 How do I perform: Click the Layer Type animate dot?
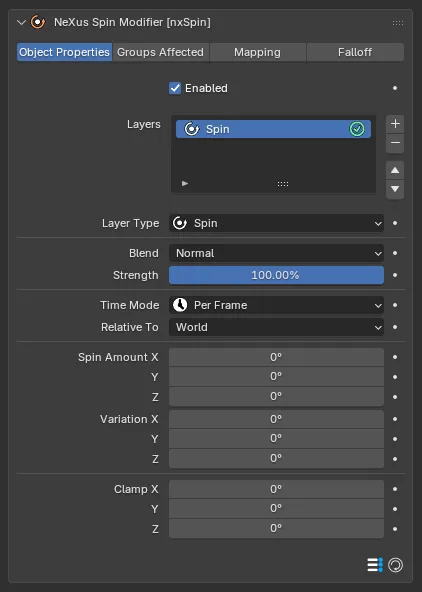click(395, 223)
